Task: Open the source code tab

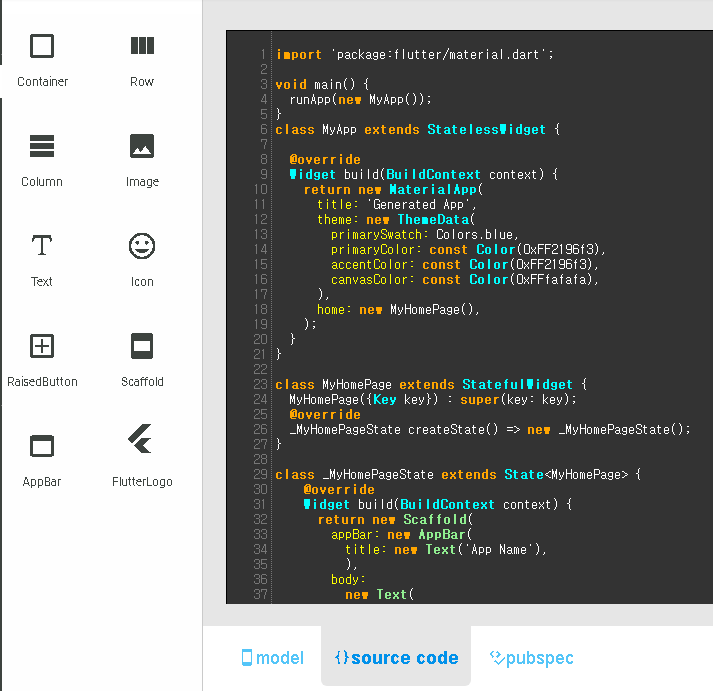Action: point(396,658)
